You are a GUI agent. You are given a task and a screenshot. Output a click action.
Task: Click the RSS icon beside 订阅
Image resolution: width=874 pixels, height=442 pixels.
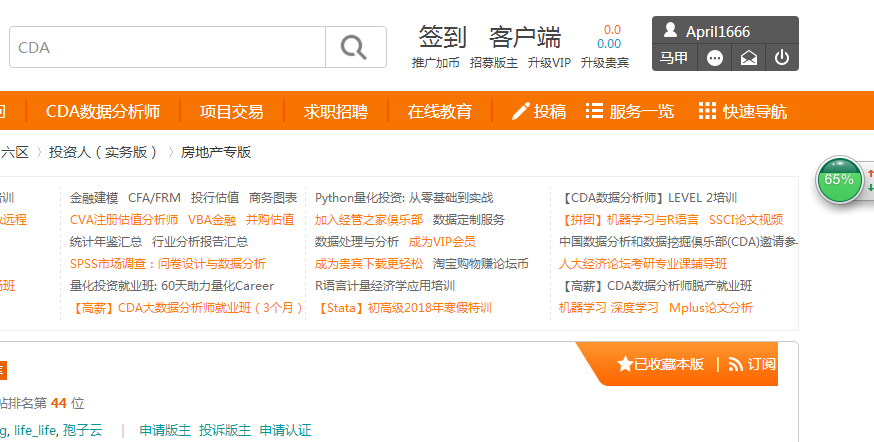(735, 365)
